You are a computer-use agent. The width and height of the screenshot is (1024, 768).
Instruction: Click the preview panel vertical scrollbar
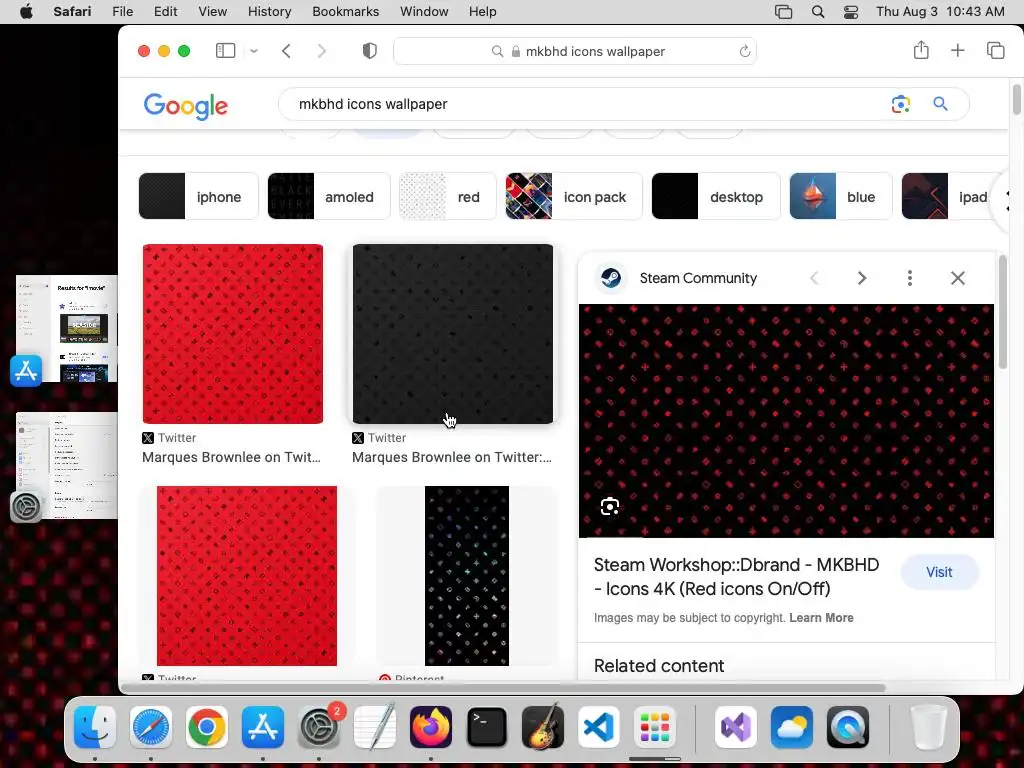pyautogui.click(x=1003, y=312)
